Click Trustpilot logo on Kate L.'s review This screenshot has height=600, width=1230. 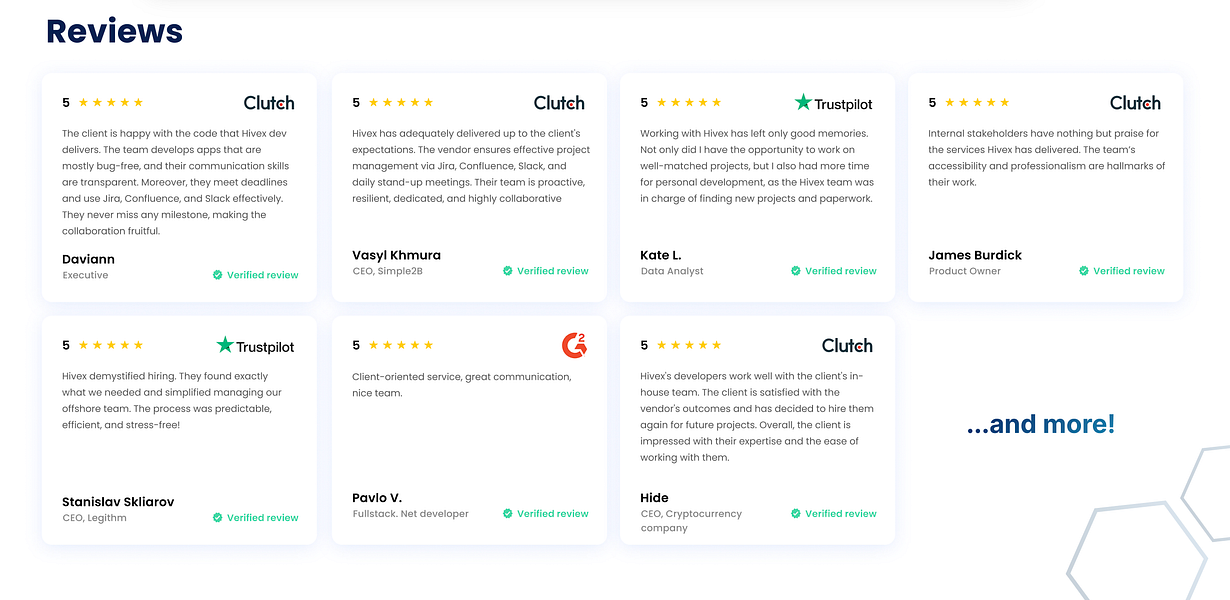833,103
